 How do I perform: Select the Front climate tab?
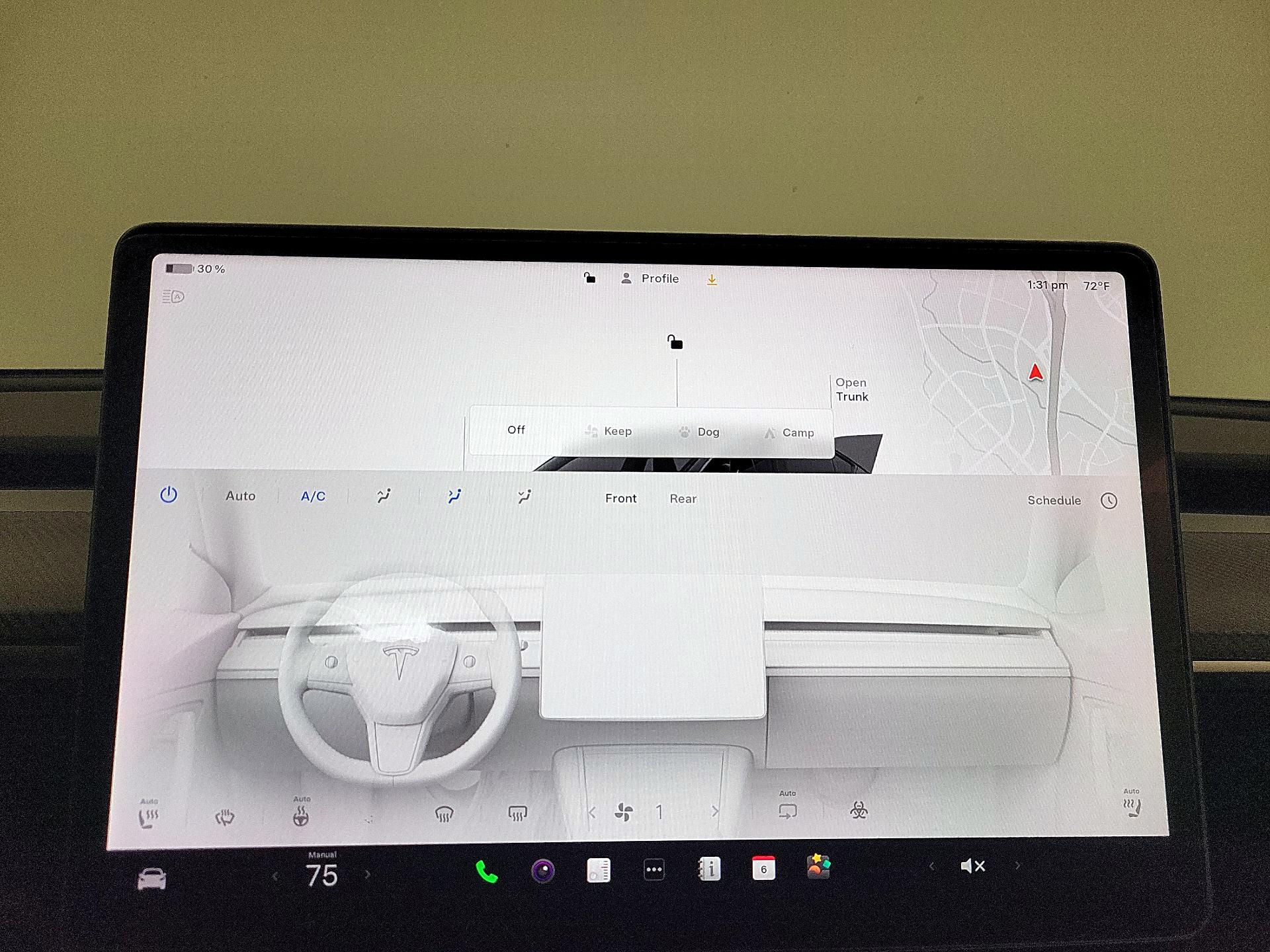click(620, 498)
